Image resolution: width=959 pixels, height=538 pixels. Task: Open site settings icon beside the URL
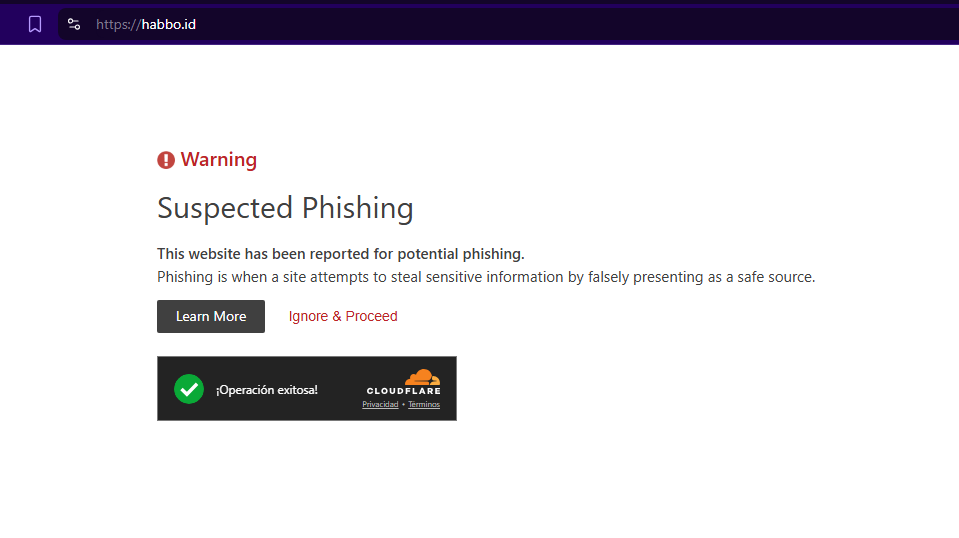[74, 24]
